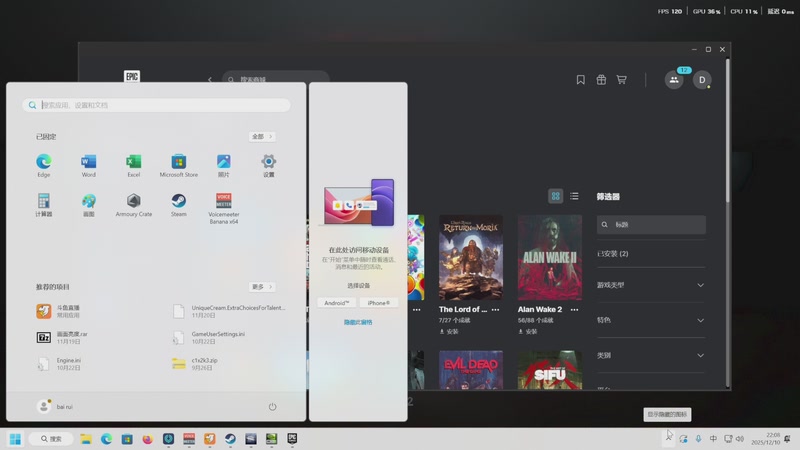Open Epic friends list icon
The image size is (800, 450).
point(674,80)
